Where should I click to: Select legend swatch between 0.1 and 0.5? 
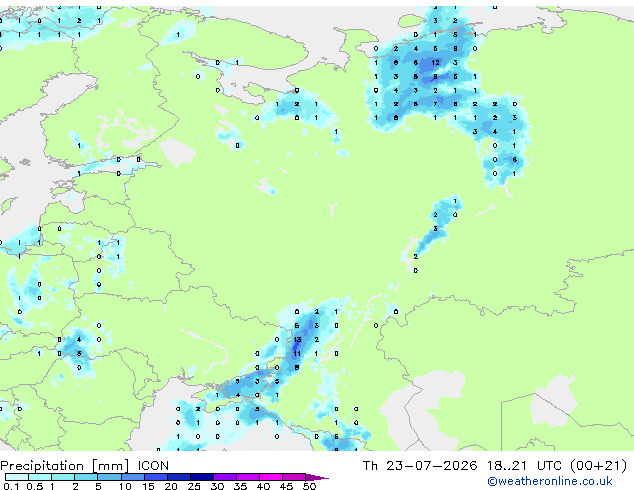pyautogui.click(x=17, y=477)
